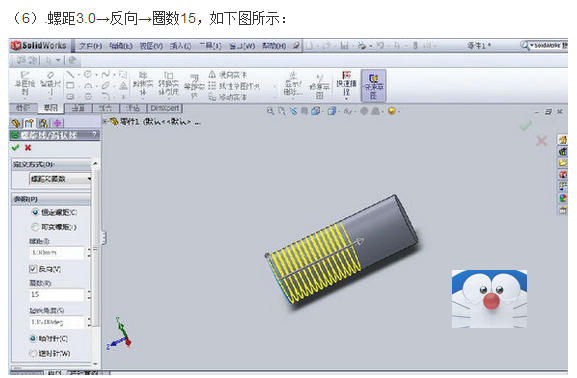Switch to the DimXpert command tab
This screenshot has height=378, width=577.
click(164, 108)
